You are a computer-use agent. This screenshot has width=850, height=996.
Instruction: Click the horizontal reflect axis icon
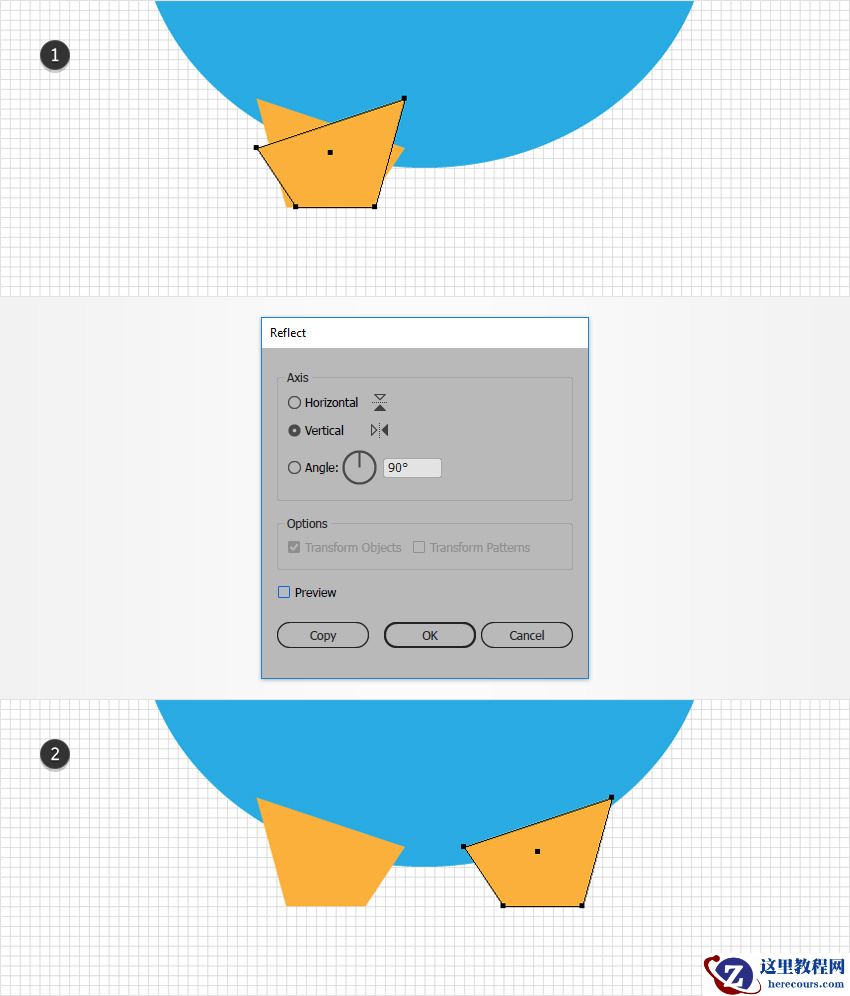point(379,402)
